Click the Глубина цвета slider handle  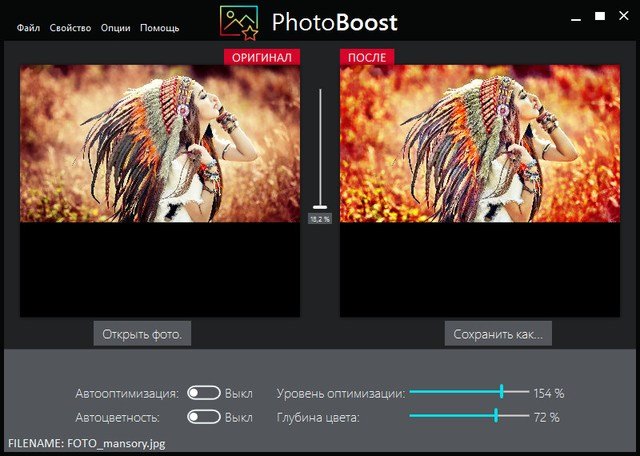[495, 416]
